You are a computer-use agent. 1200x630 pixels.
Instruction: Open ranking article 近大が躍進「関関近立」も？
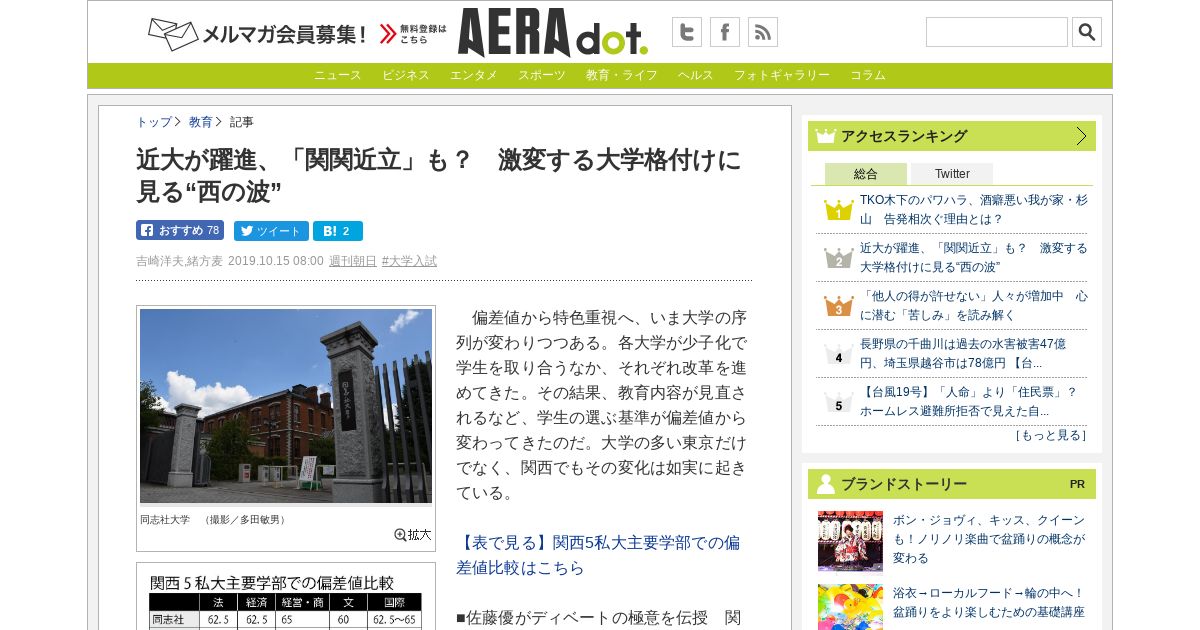click(973, 257)
